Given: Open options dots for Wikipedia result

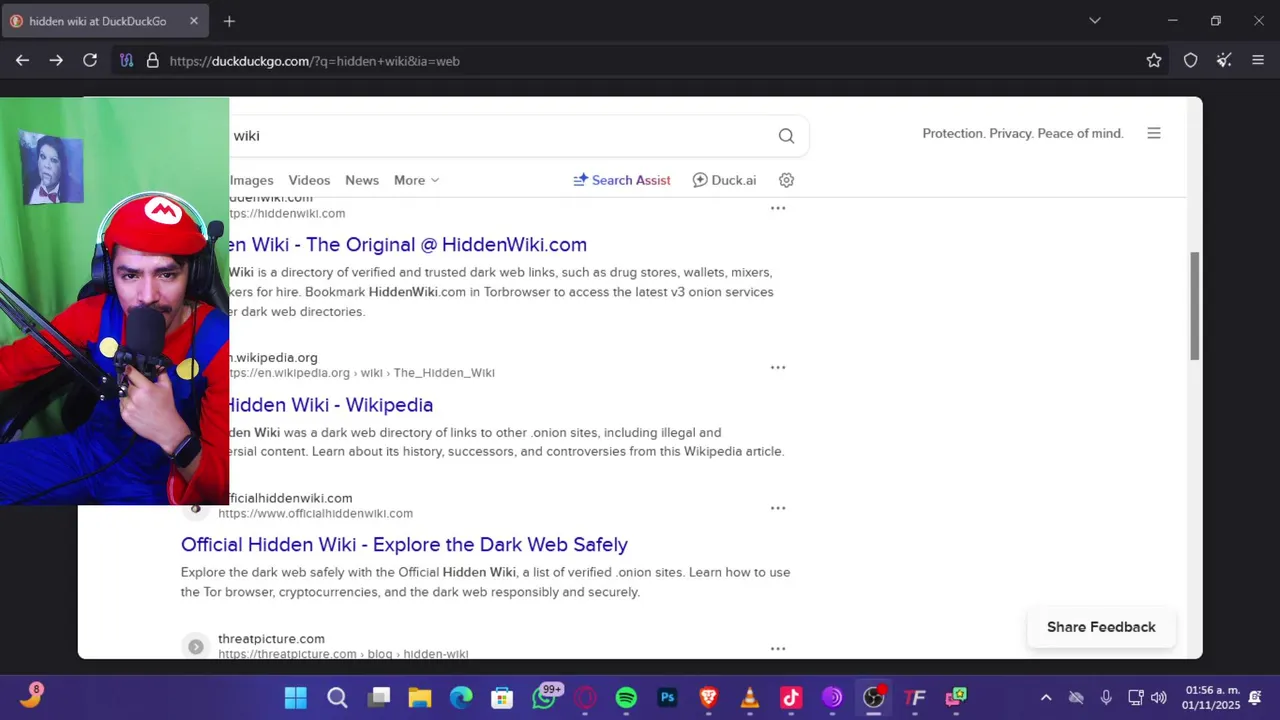Looking at the screenshot, I should coord(778,368).
